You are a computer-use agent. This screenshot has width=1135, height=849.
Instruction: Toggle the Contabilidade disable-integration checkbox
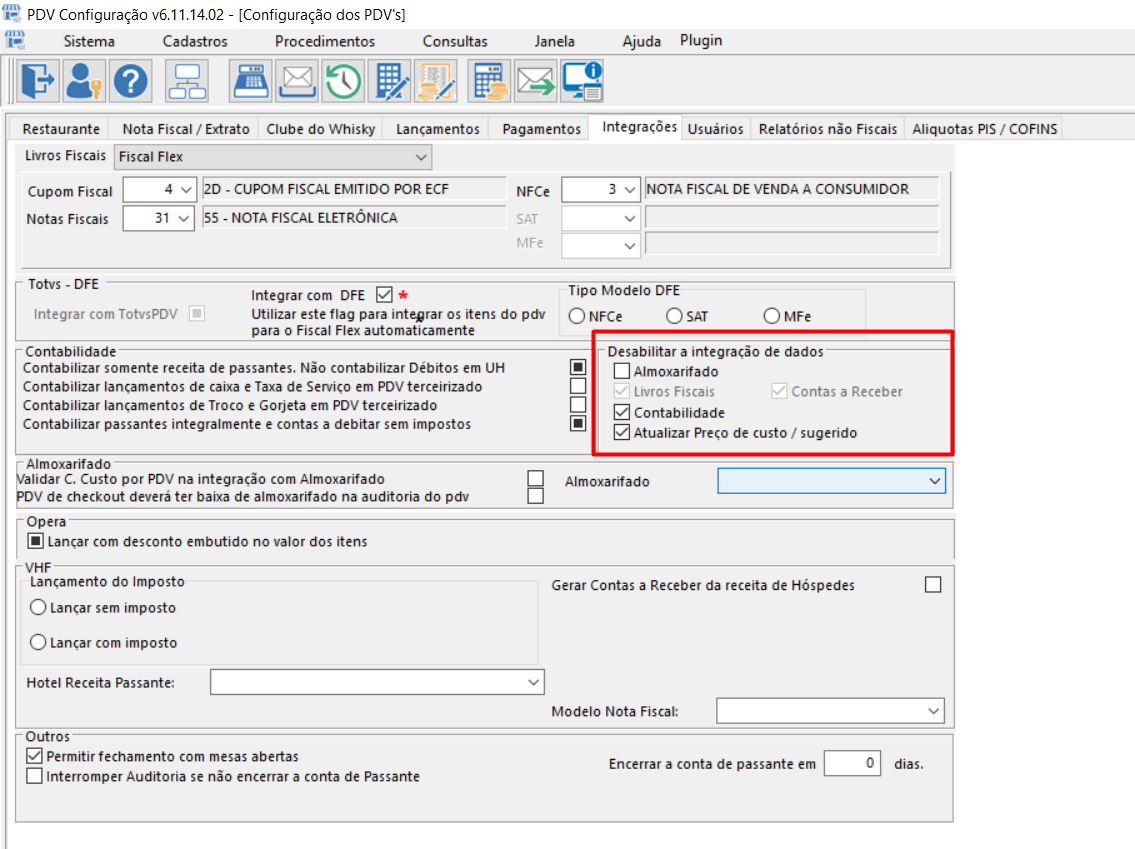click(622, 413)
